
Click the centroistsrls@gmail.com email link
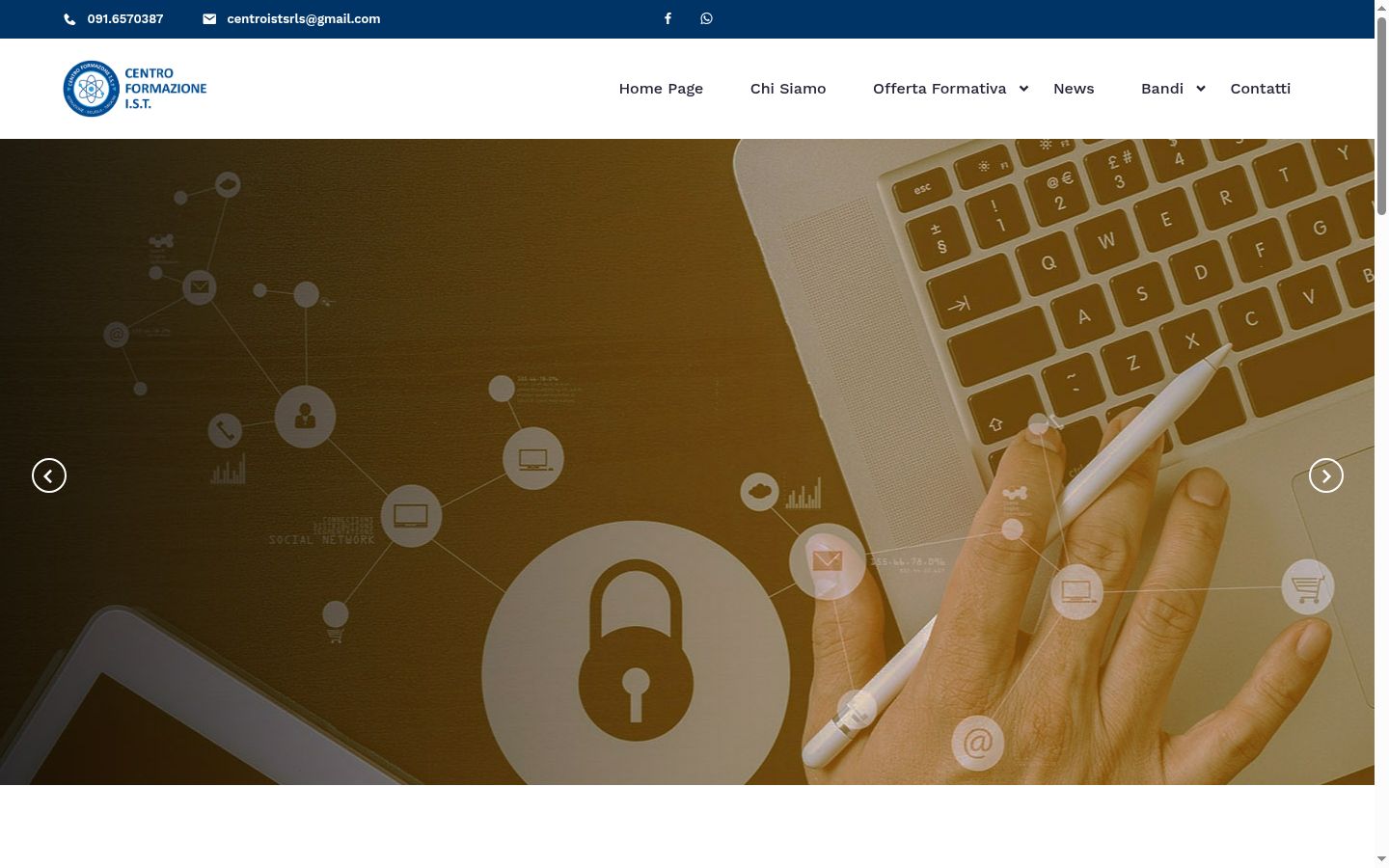click(x=304, y=19)
